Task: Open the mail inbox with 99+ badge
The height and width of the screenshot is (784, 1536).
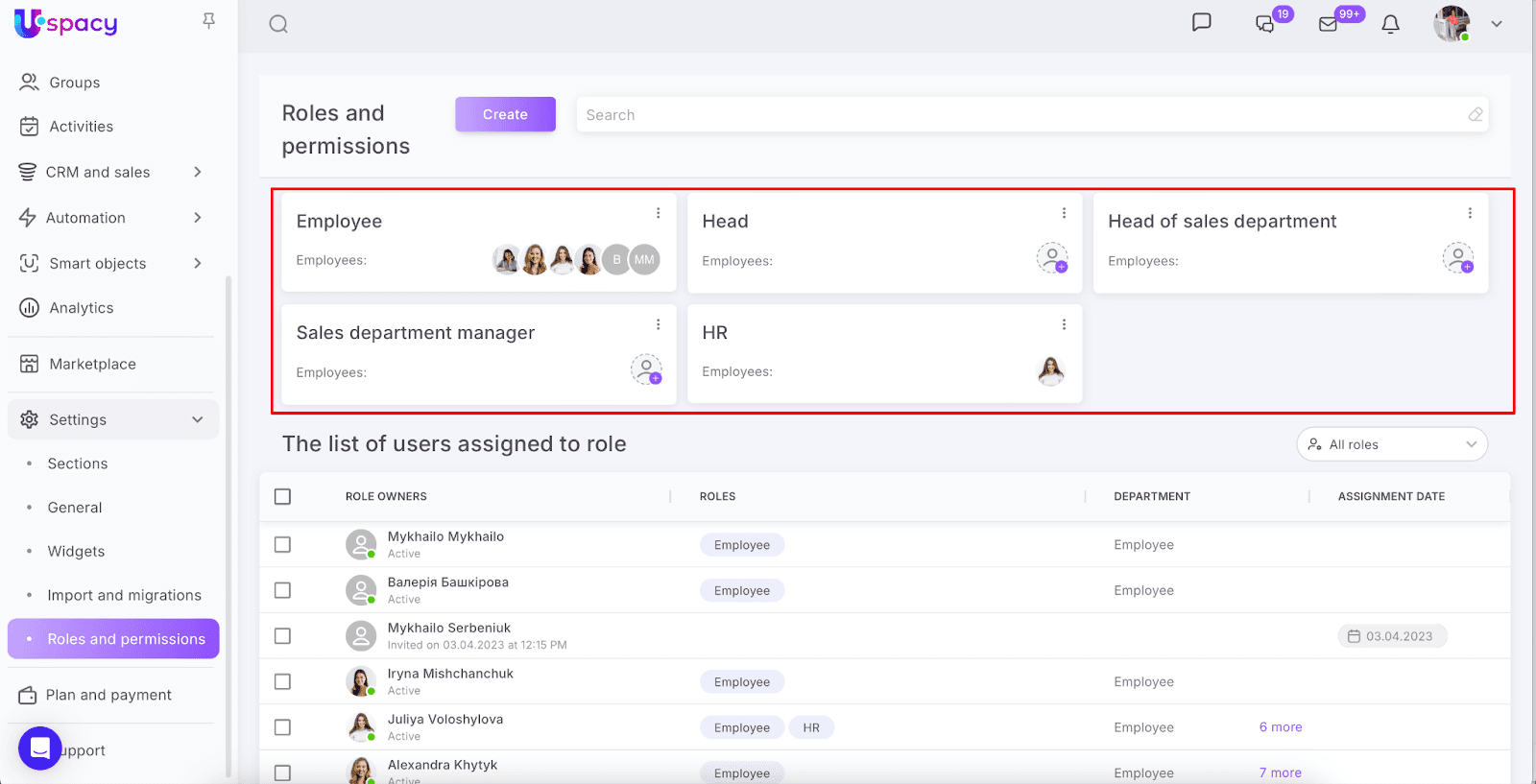Action: [1329, 24]
